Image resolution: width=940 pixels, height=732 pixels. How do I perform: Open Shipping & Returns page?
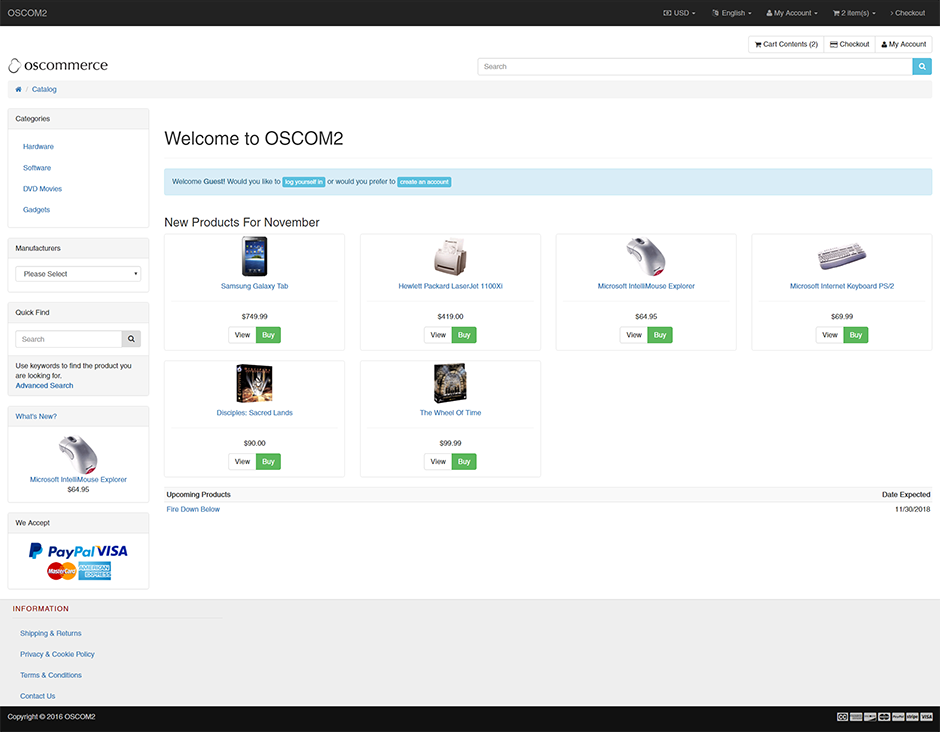(x=50, y=633)
